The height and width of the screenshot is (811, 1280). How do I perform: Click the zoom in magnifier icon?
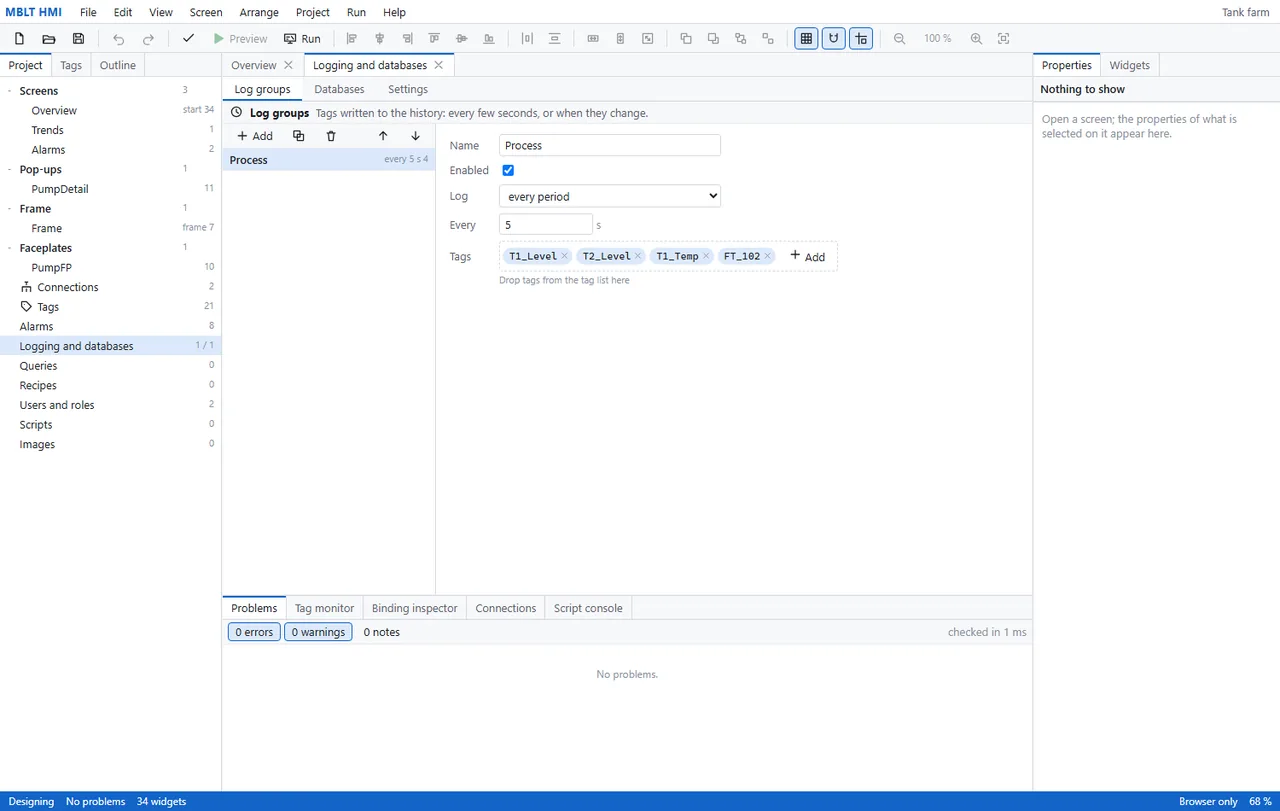977,39
